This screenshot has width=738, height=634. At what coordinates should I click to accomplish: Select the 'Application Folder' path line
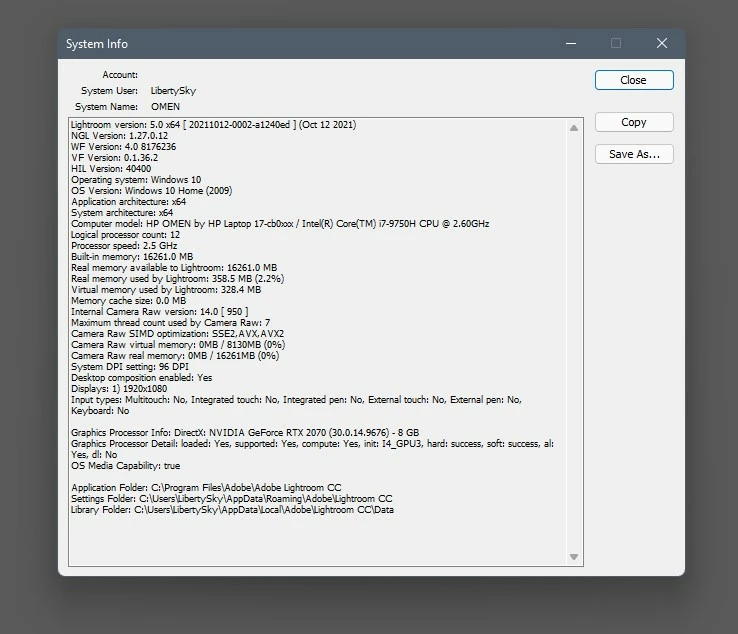point(206,488)
